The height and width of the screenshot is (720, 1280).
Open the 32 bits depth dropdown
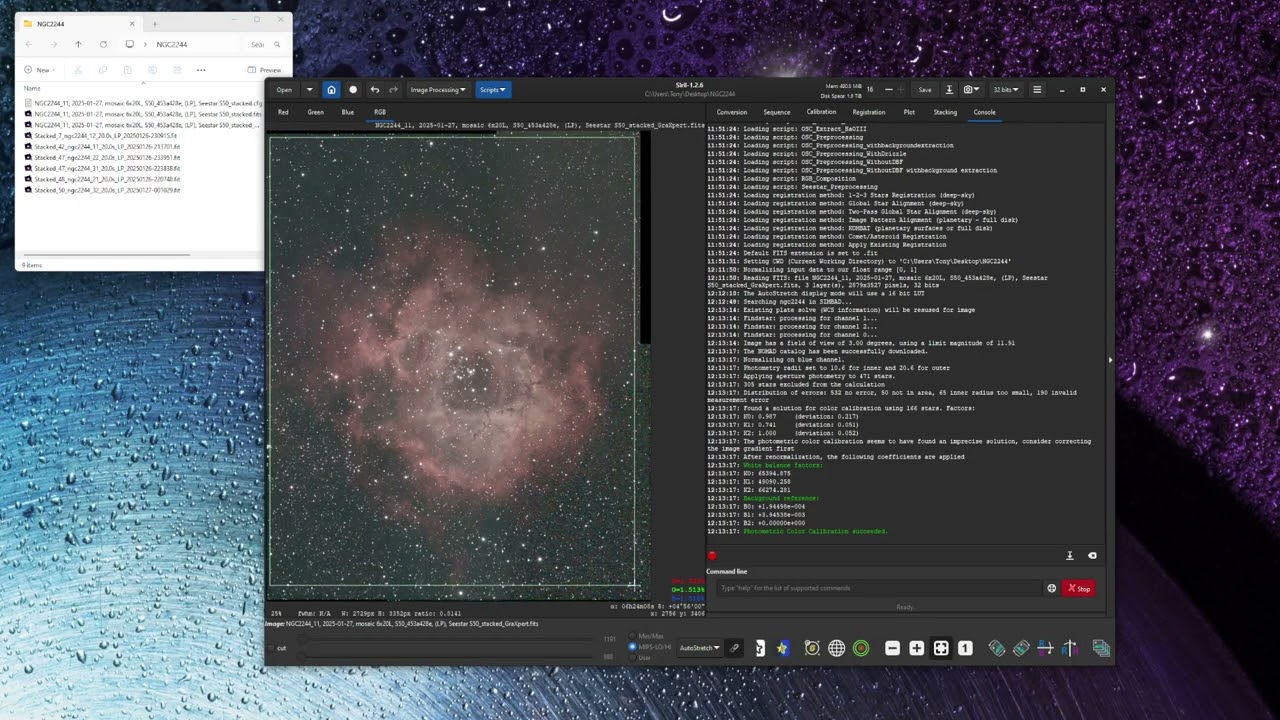(1006, 90)
